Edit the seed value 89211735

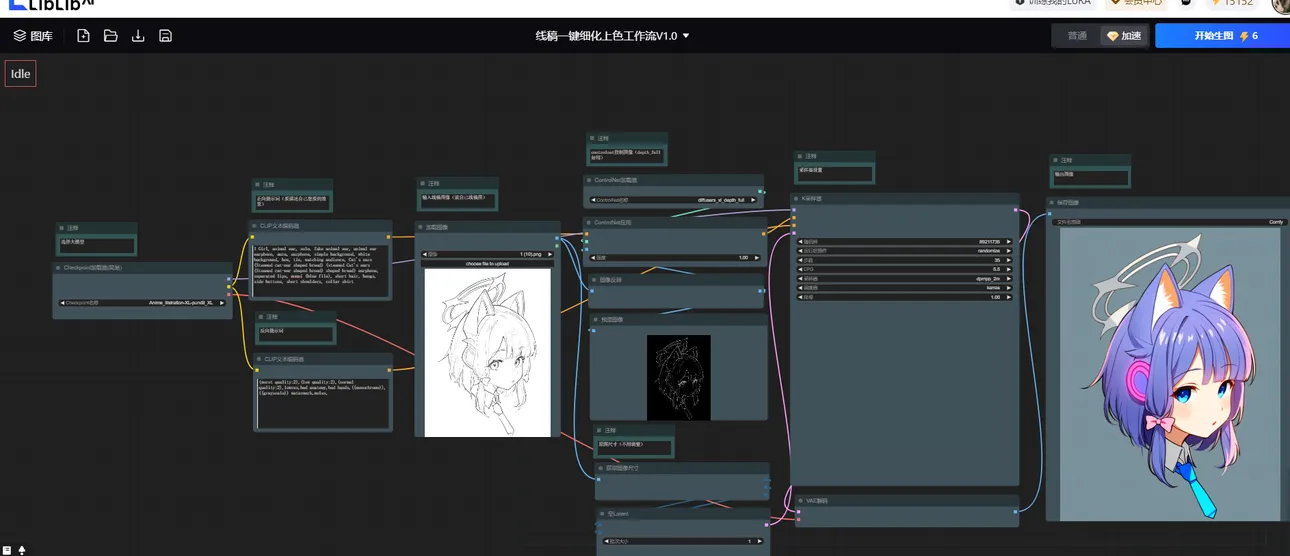pos(905,242)
